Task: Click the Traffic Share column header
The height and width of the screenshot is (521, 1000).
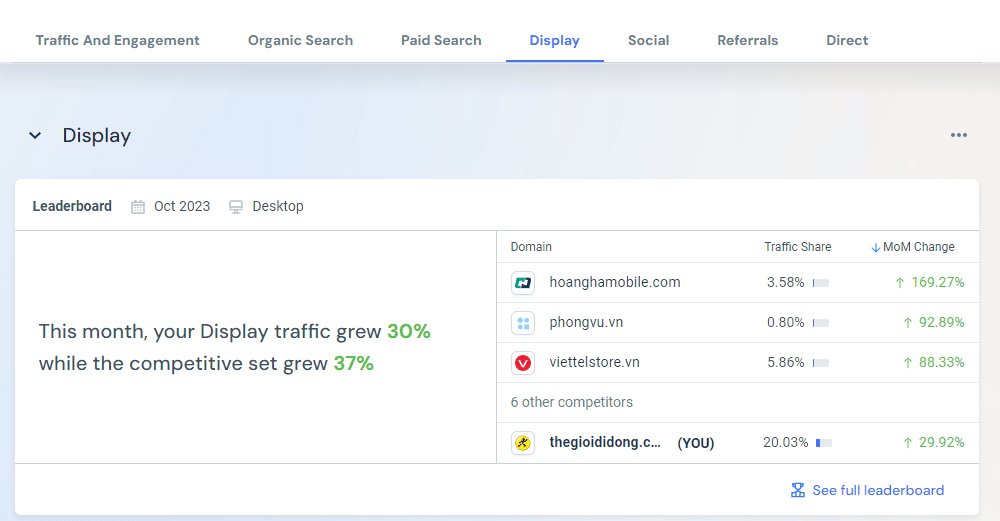Action: [798, 247]
